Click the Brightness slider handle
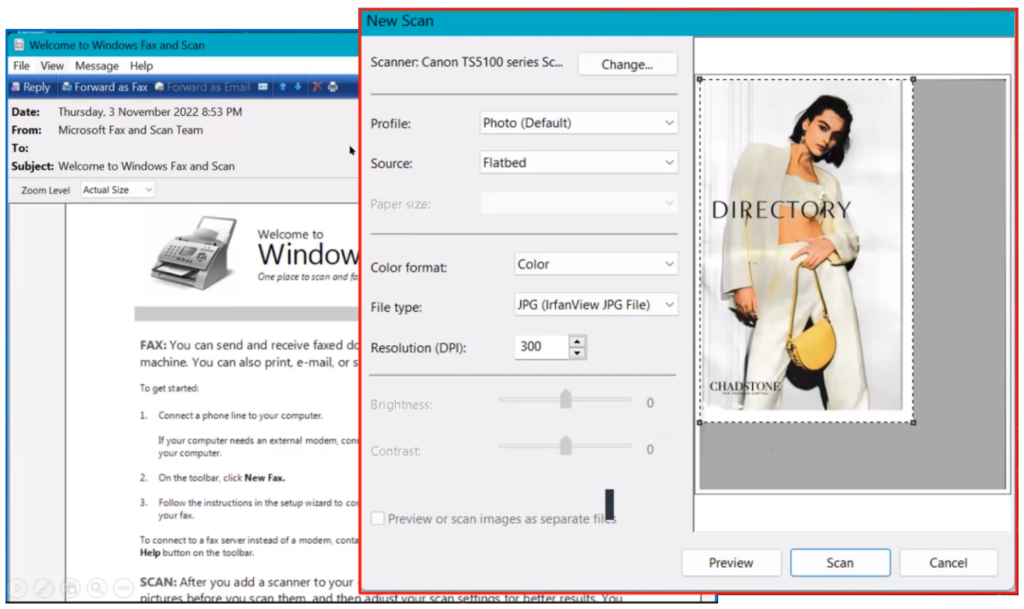Viewport: 1024px width, 609px height. click(566, 399)
